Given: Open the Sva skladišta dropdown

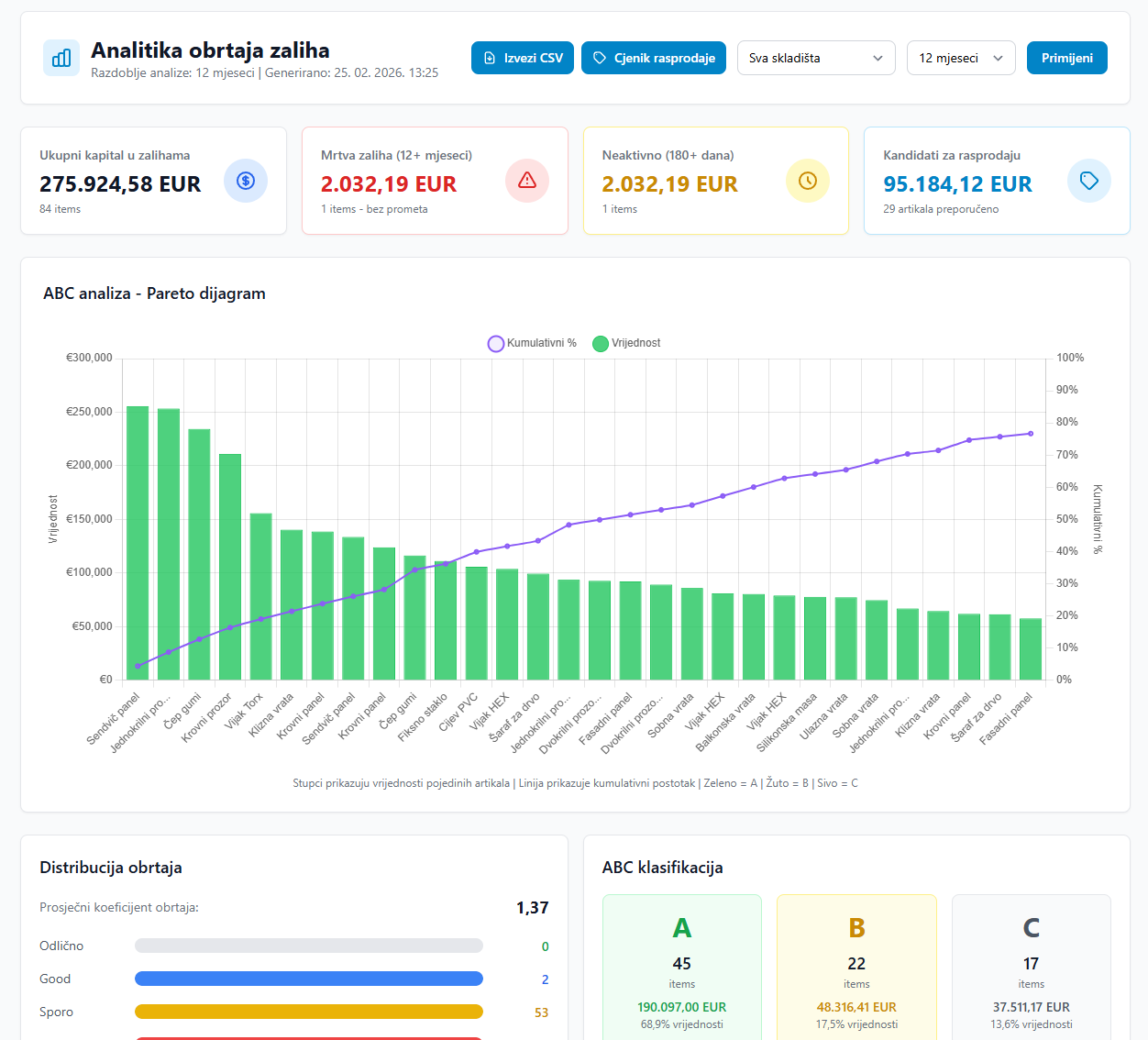Looking at the screenshot, I should [815, 57].
